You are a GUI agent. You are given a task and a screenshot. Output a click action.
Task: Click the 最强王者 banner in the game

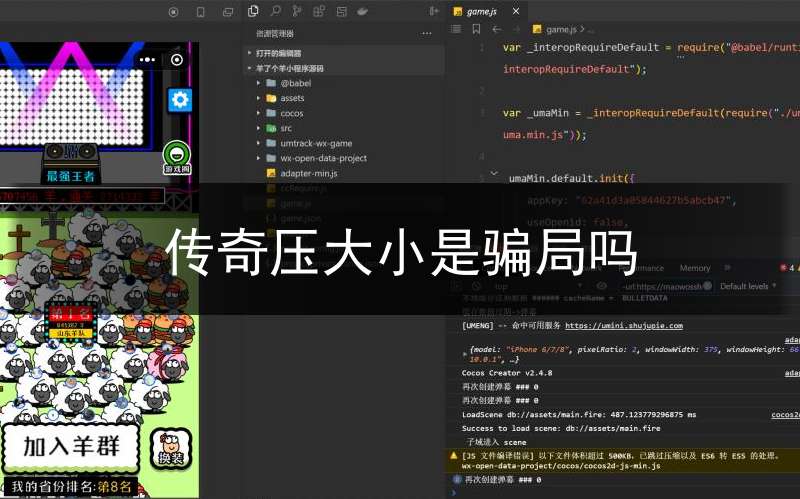[70, 177]
